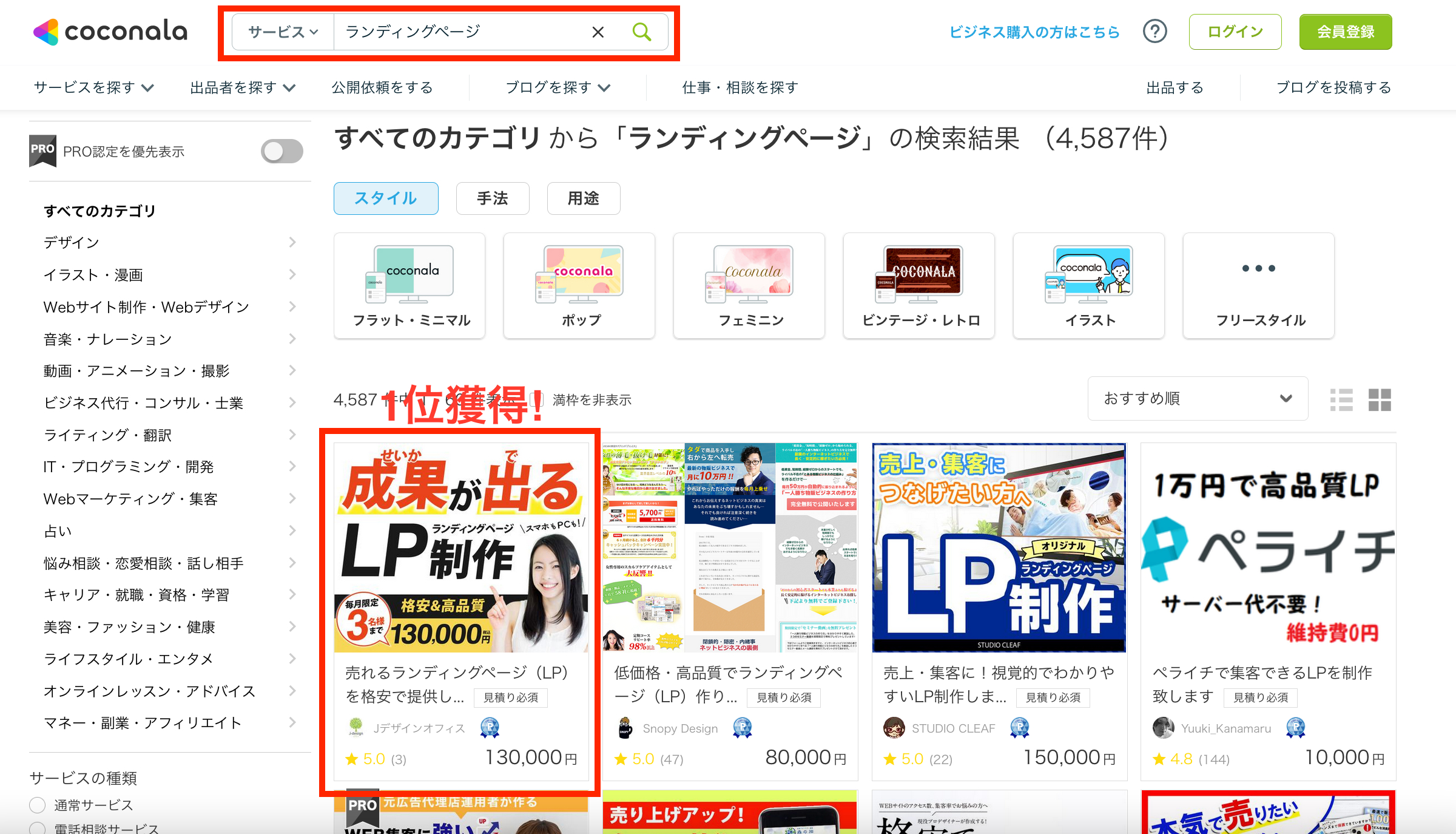
Task: Select the 手法 filter tab
Action: (x=493, y=198)
